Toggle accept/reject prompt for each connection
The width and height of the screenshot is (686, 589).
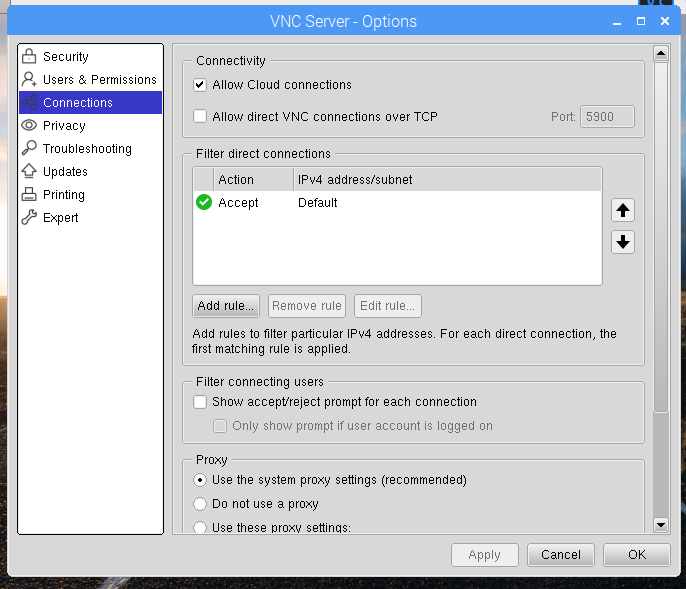point(200,402)
